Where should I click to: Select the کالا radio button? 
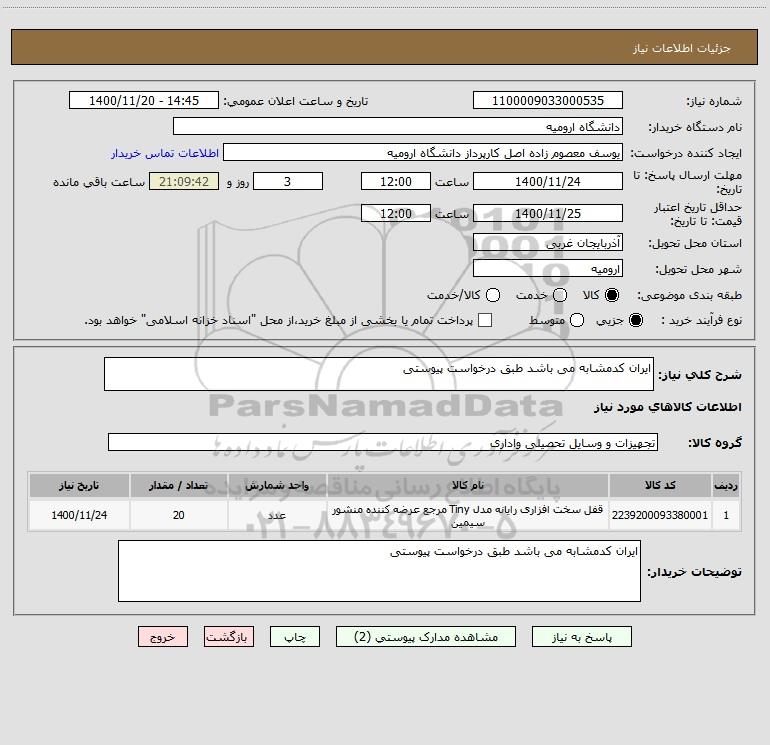click(x=612, y=295)
